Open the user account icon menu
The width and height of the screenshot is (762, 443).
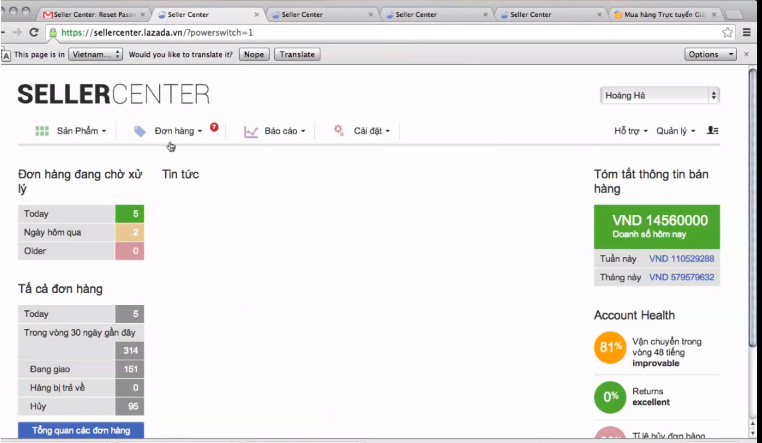[712, 131]
